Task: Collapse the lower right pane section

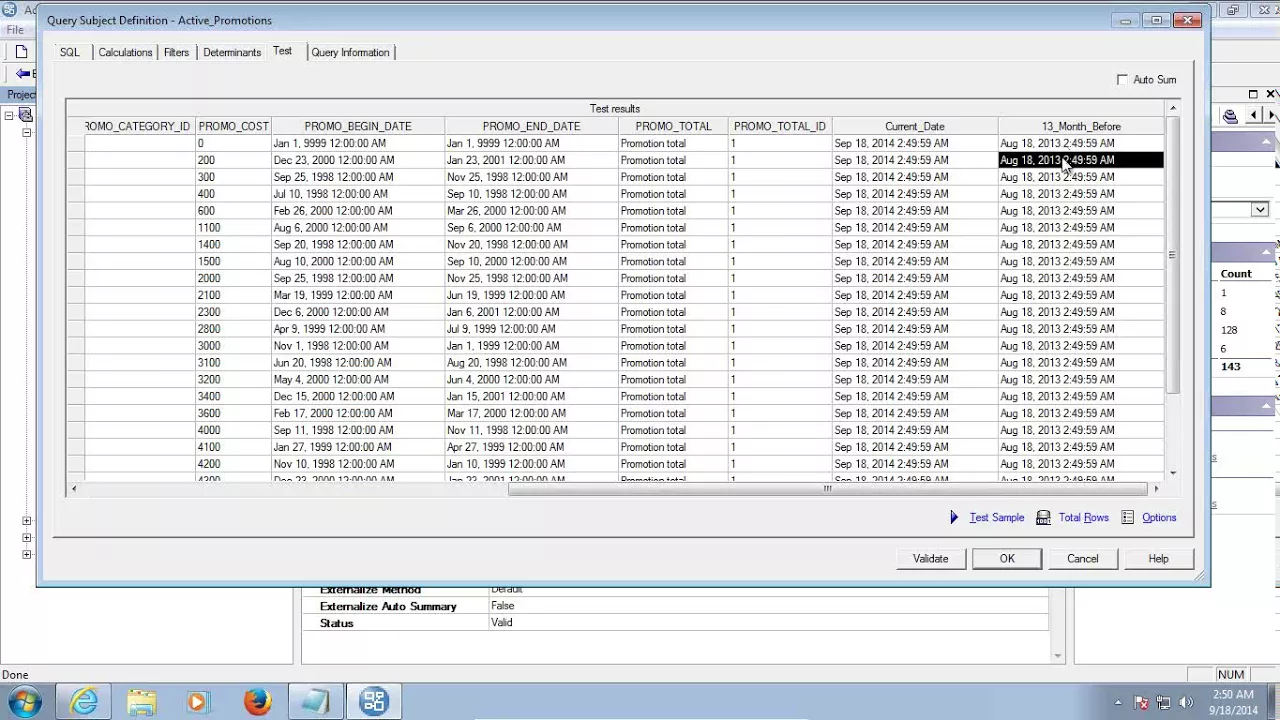Action: (x=1267, y=406)
